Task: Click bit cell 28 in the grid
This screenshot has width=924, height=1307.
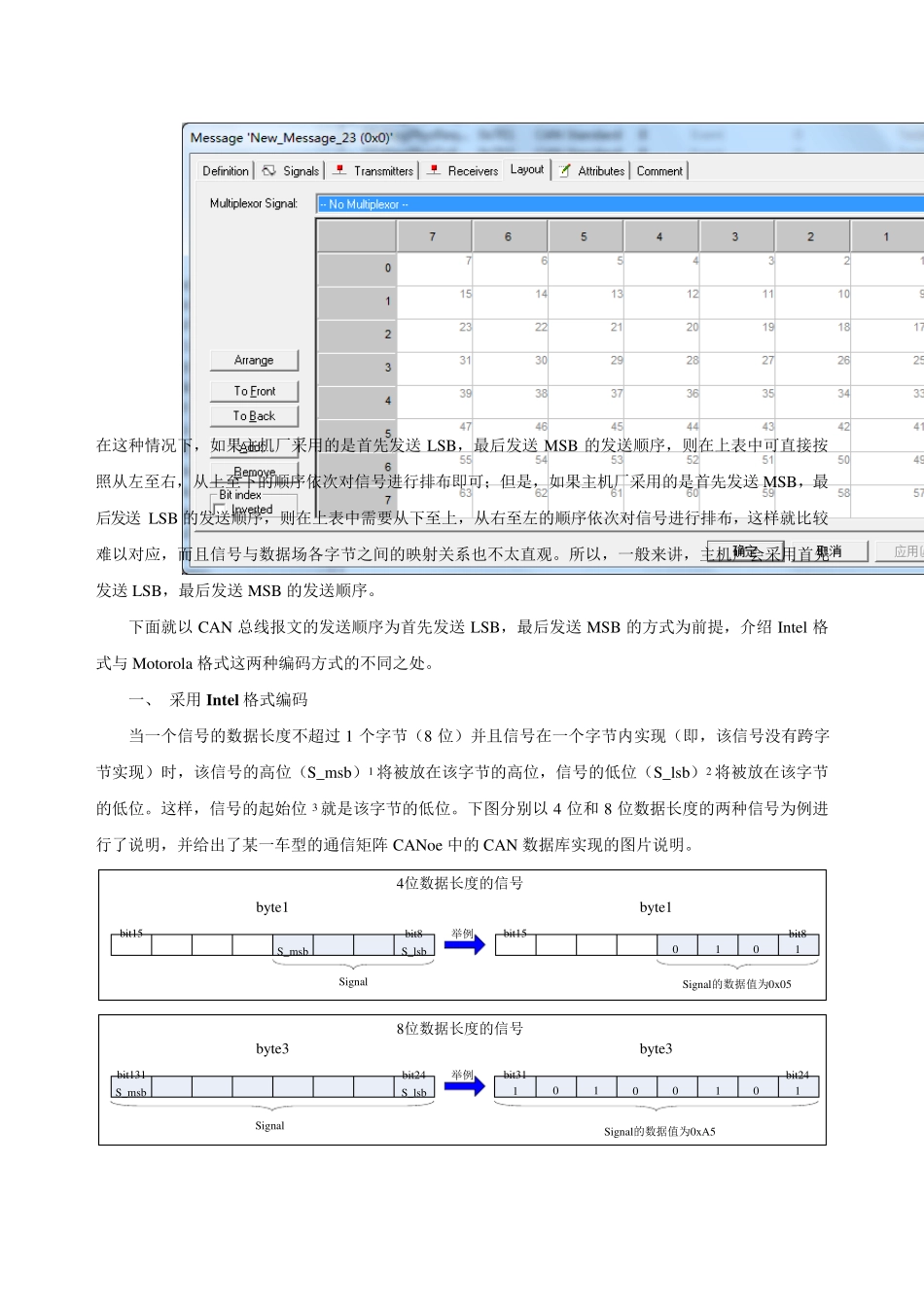Action: (x=662, y=369)
